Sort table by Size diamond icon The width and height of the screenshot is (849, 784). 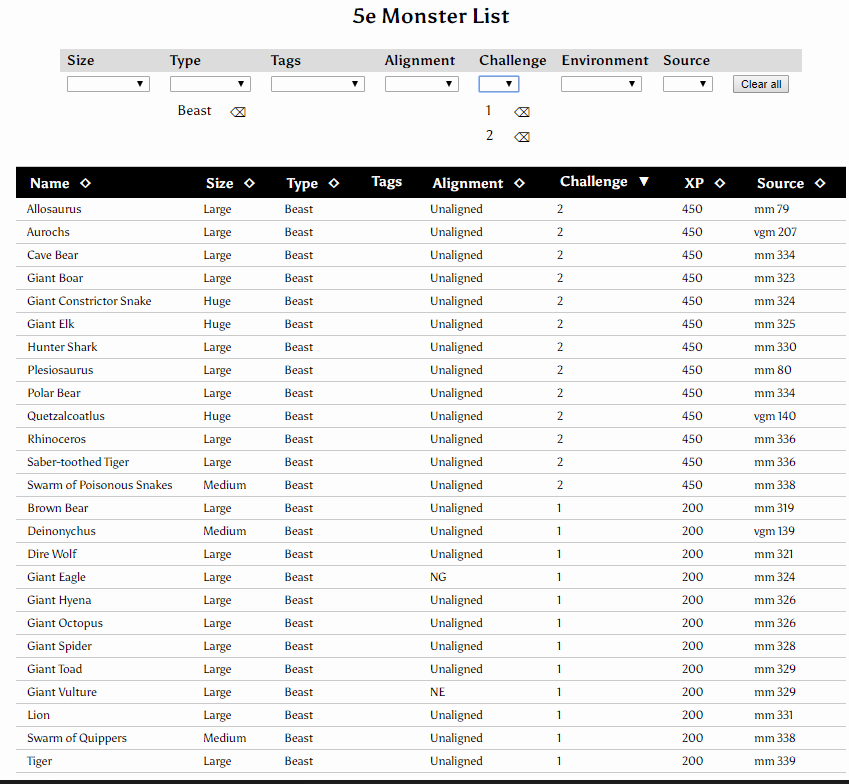[249, 183]
